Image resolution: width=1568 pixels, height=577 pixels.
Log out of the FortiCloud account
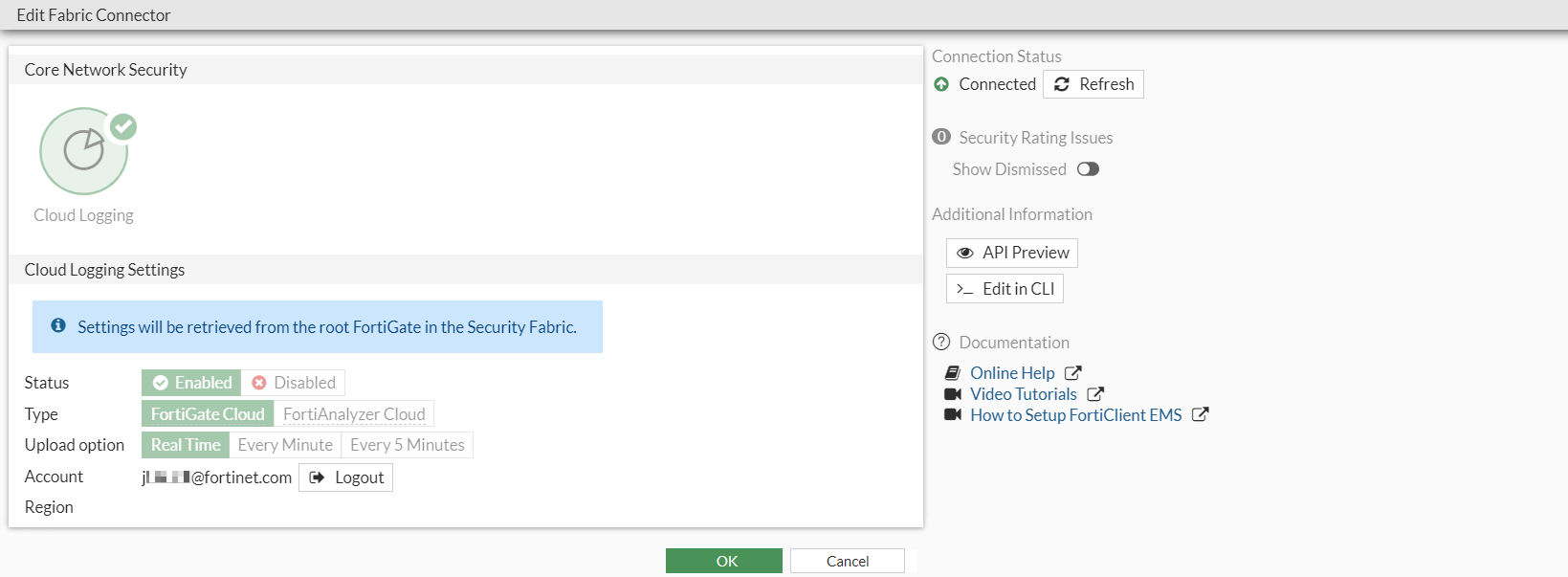click(x=346, y=477)
